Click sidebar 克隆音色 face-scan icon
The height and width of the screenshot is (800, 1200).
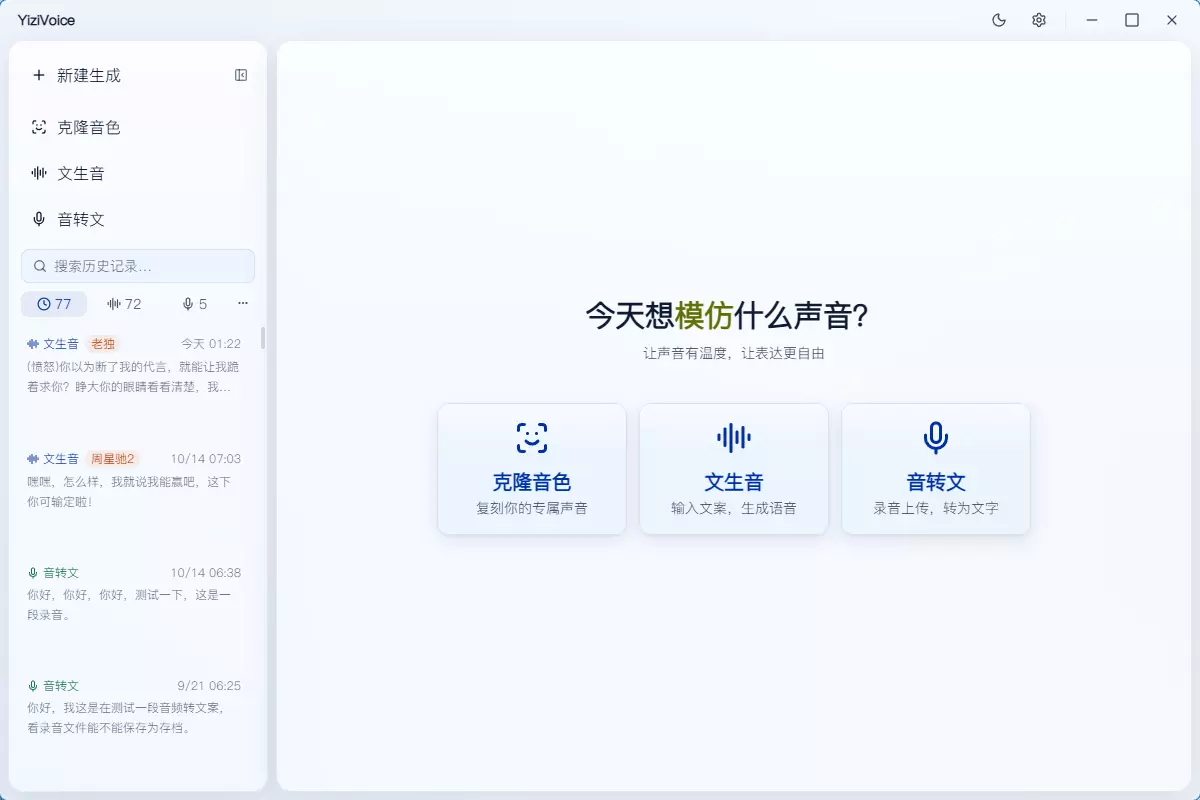click(x=39, y=127)
